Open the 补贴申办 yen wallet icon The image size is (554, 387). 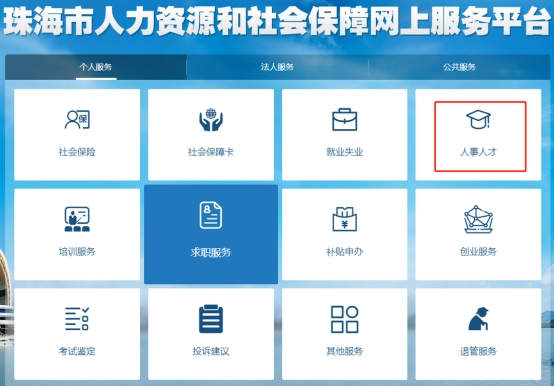(x=344, y=219)
